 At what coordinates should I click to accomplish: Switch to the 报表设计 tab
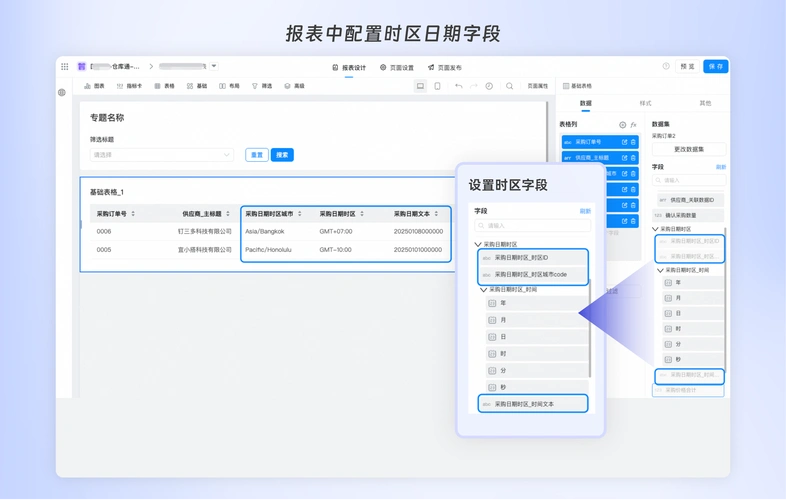click(x=349, y=67)
